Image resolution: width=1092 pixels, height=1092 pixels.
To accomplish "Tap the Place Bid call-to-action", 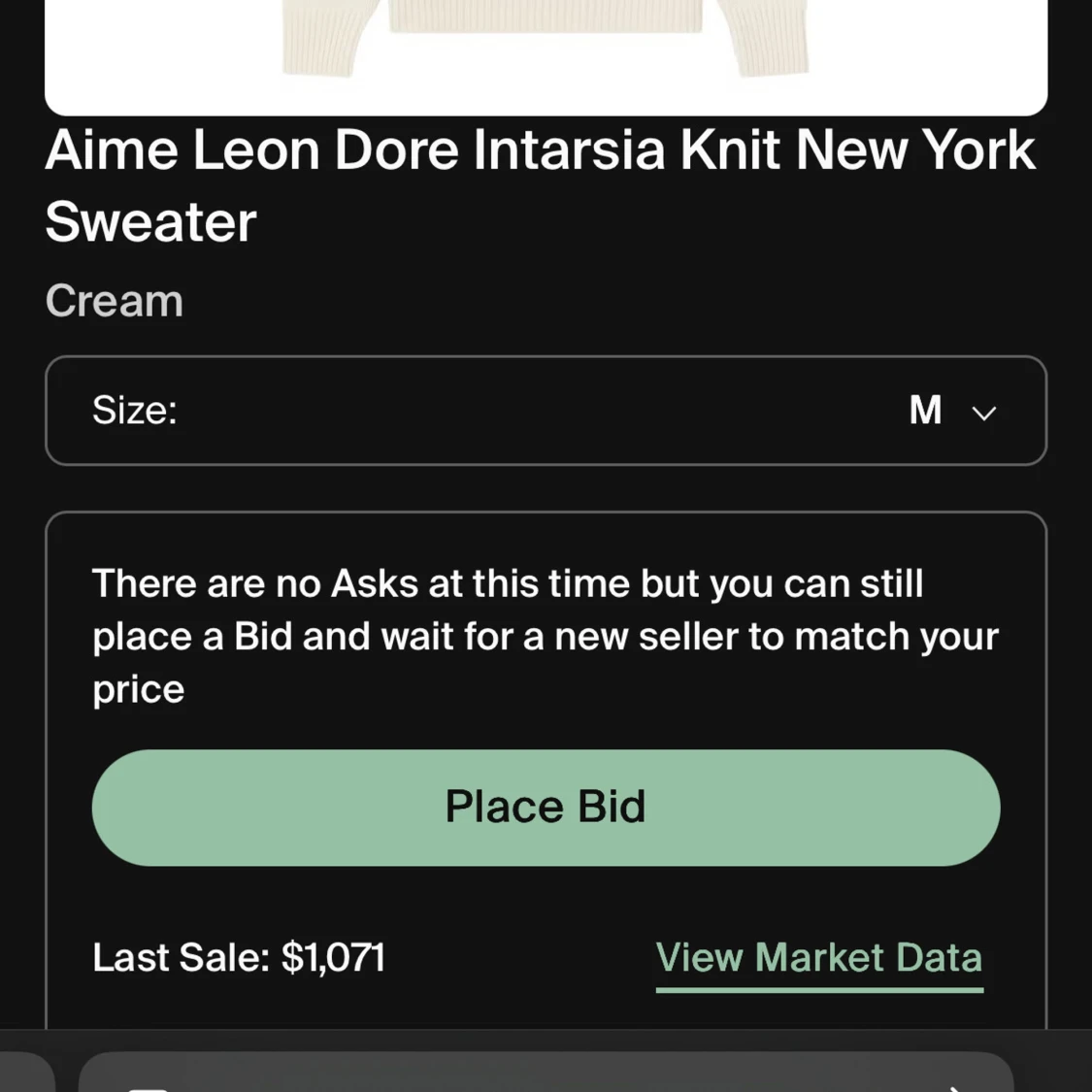I will click(546, 807).
